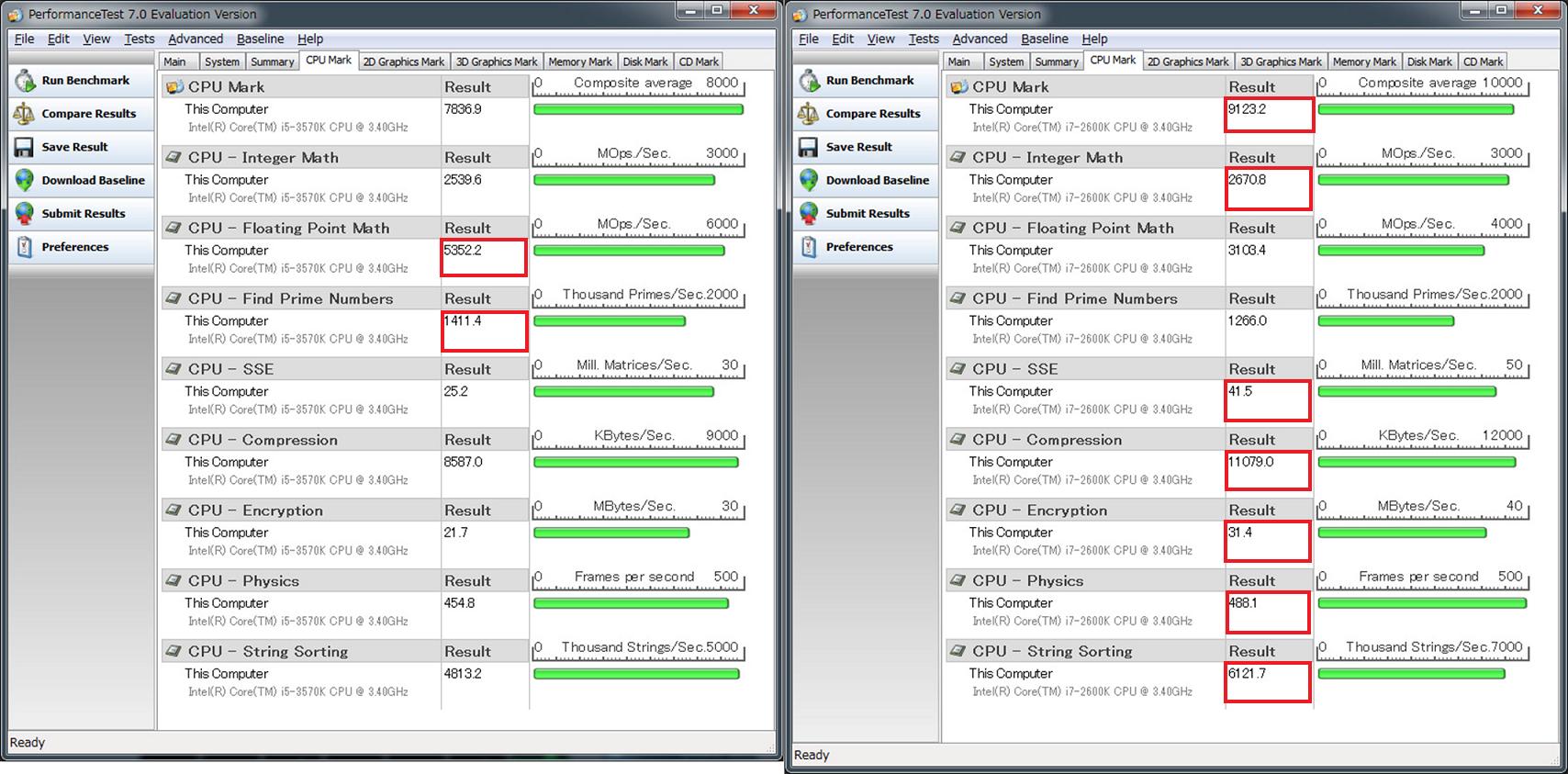This screenshot has height=774, width=1568.
Task: Click the 2539.6 Integer Math result value
Action: coord(463,180)
